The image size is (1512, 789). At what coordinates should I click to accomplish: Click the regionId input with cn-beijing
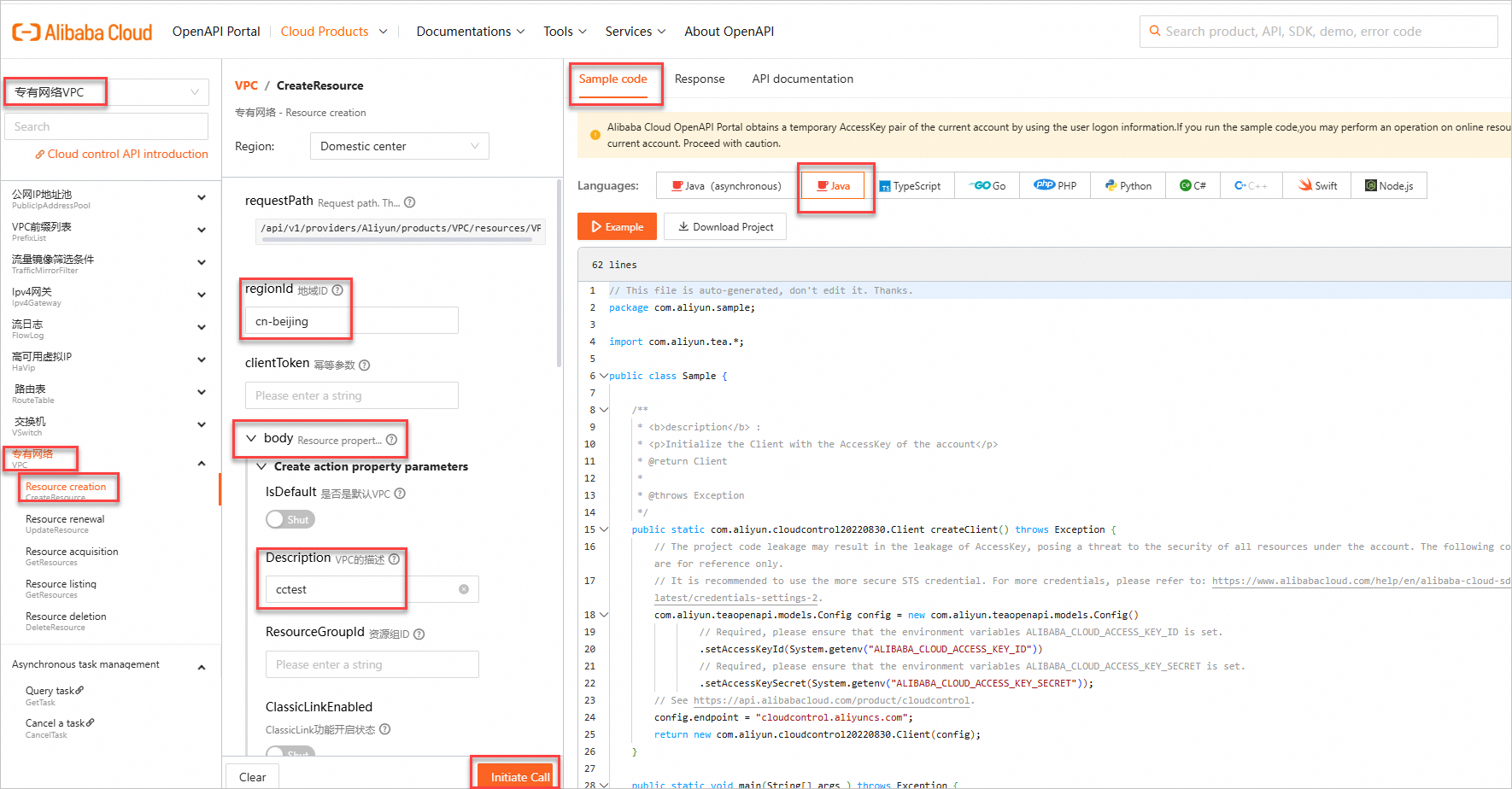pyautogui.click(x=352, y=321)
